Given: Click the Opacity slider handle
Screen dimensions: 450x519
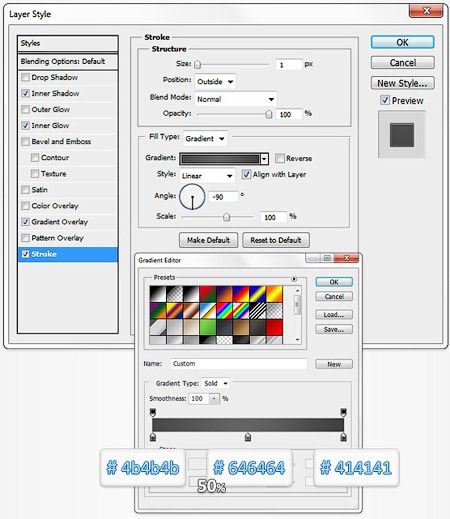Looking at the screenshot, I should pyautogui.click(x=269, y=114).
